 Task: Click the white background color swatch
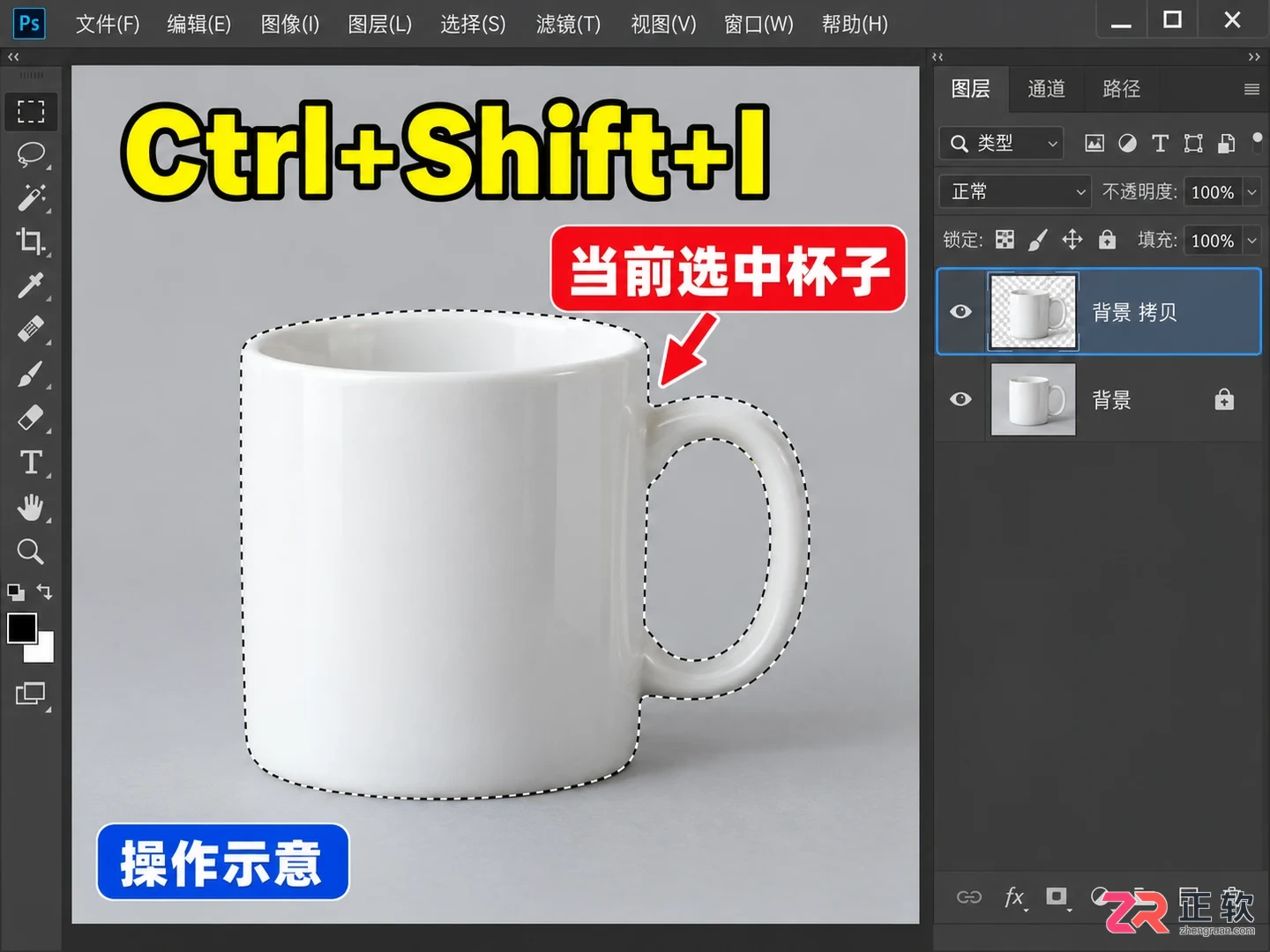[x=44, y=651]
